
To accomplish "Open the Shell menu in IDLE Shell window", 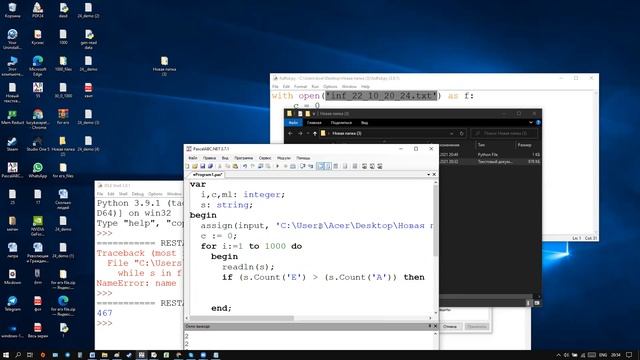I will coord(123,194).
